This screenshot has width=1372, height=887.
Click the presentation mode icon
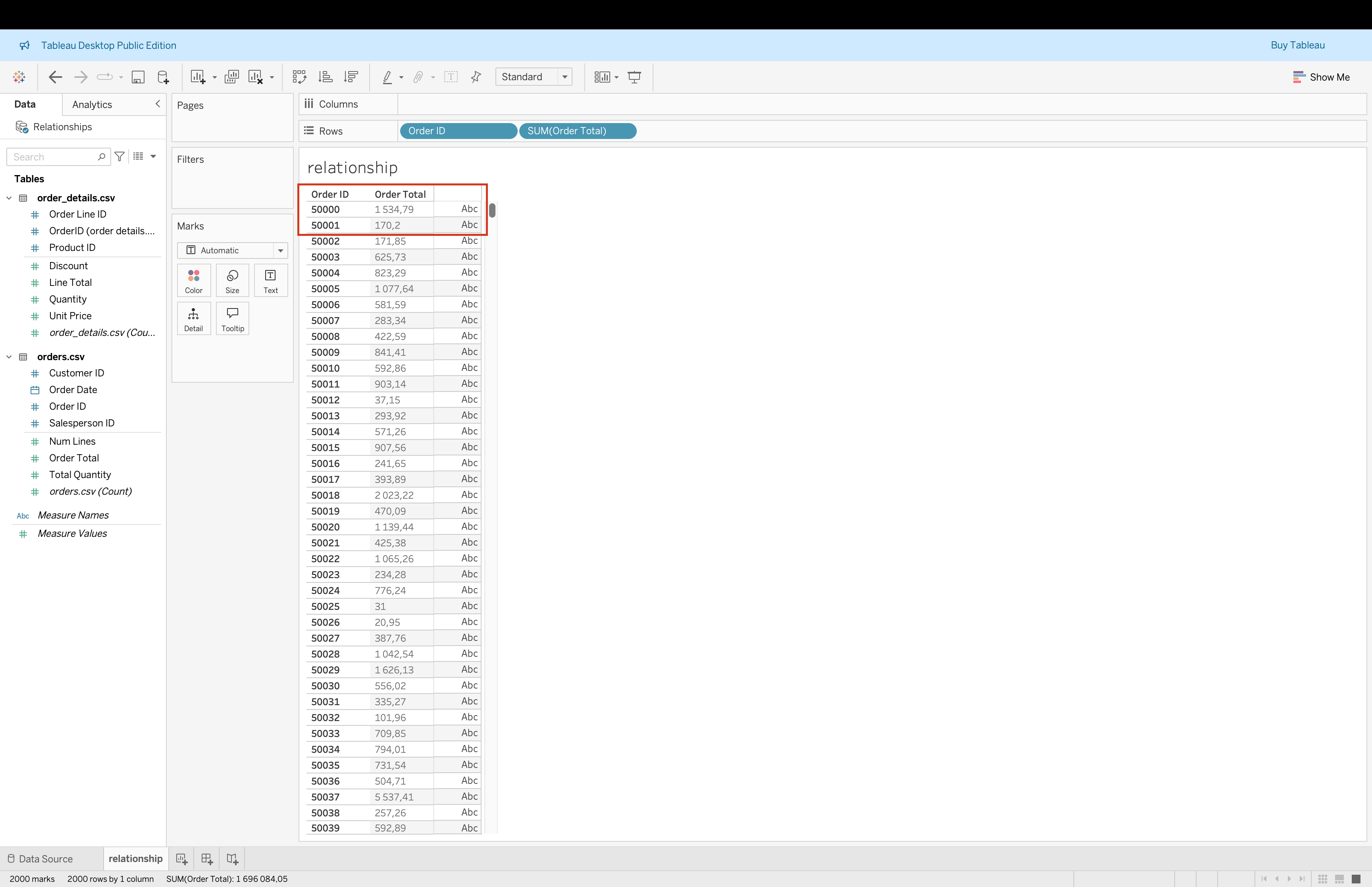[x=634, y=77]
